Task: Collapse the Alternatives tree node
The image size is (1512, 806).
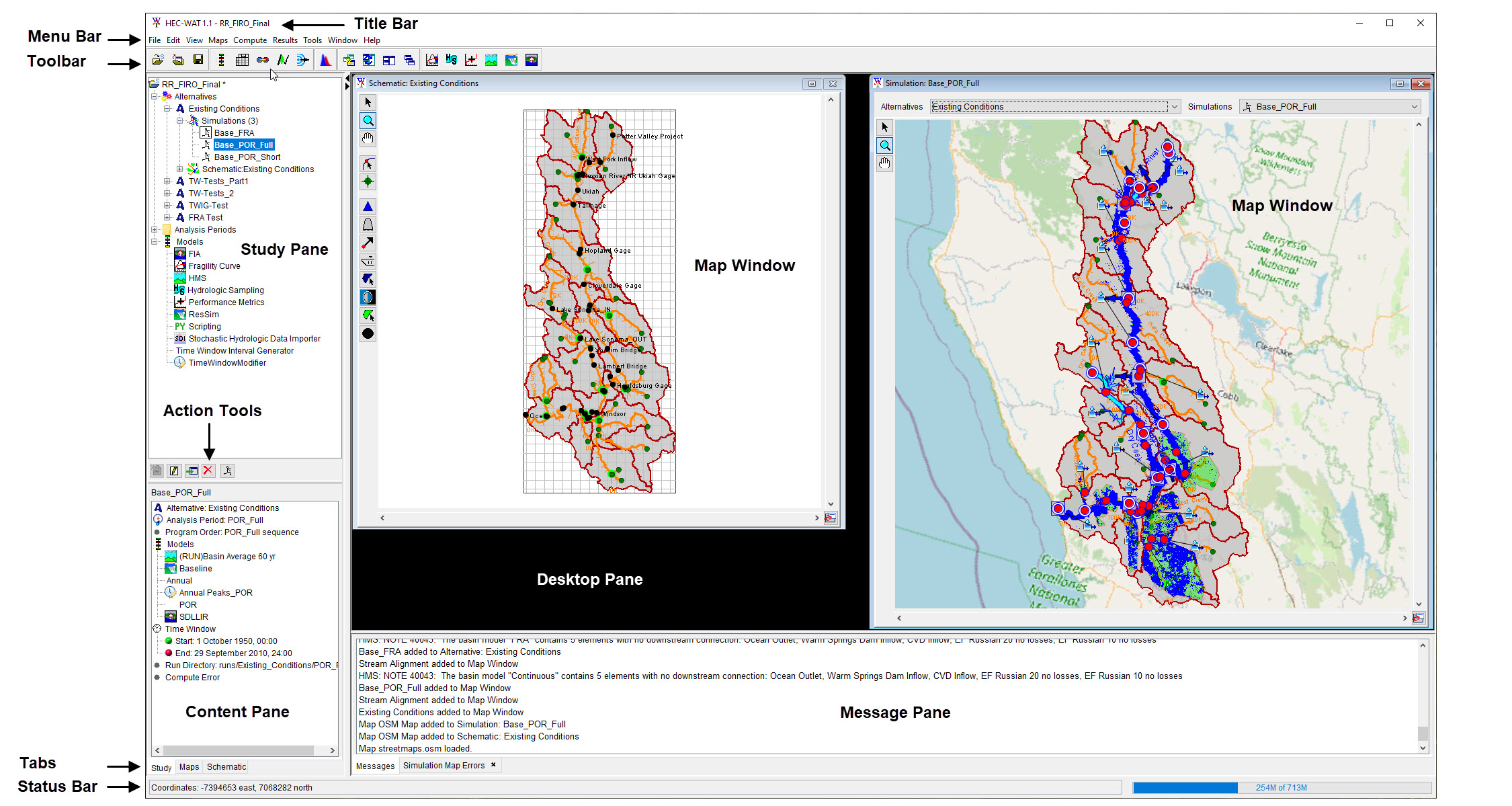Action: click(x=155, y=97)
